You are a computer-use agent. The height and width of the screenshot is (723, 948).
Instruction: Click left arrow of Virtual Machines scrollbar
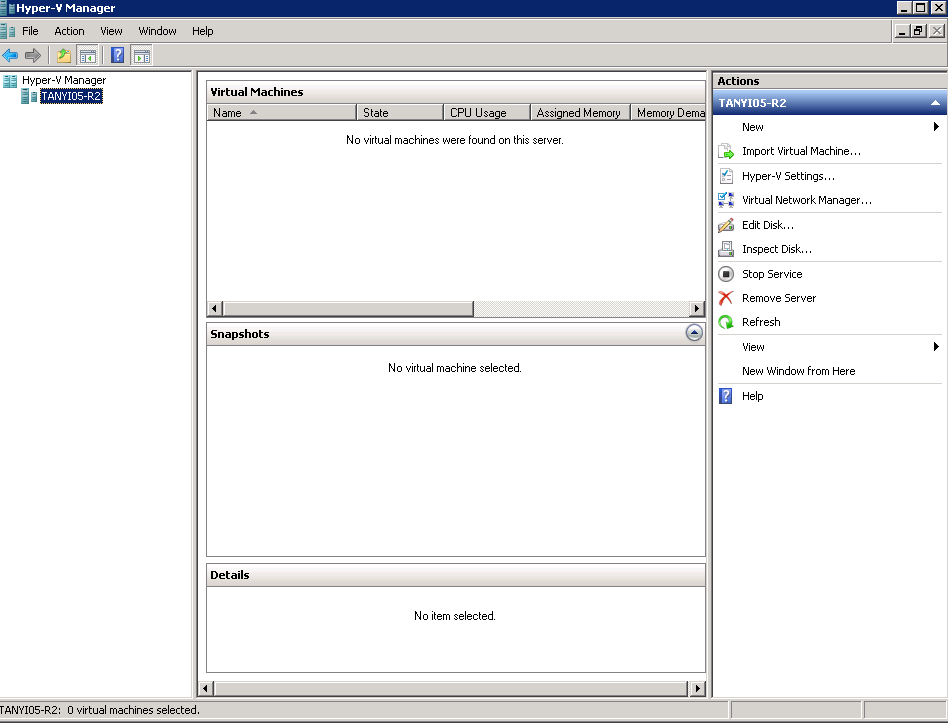(x=215, y=309)
